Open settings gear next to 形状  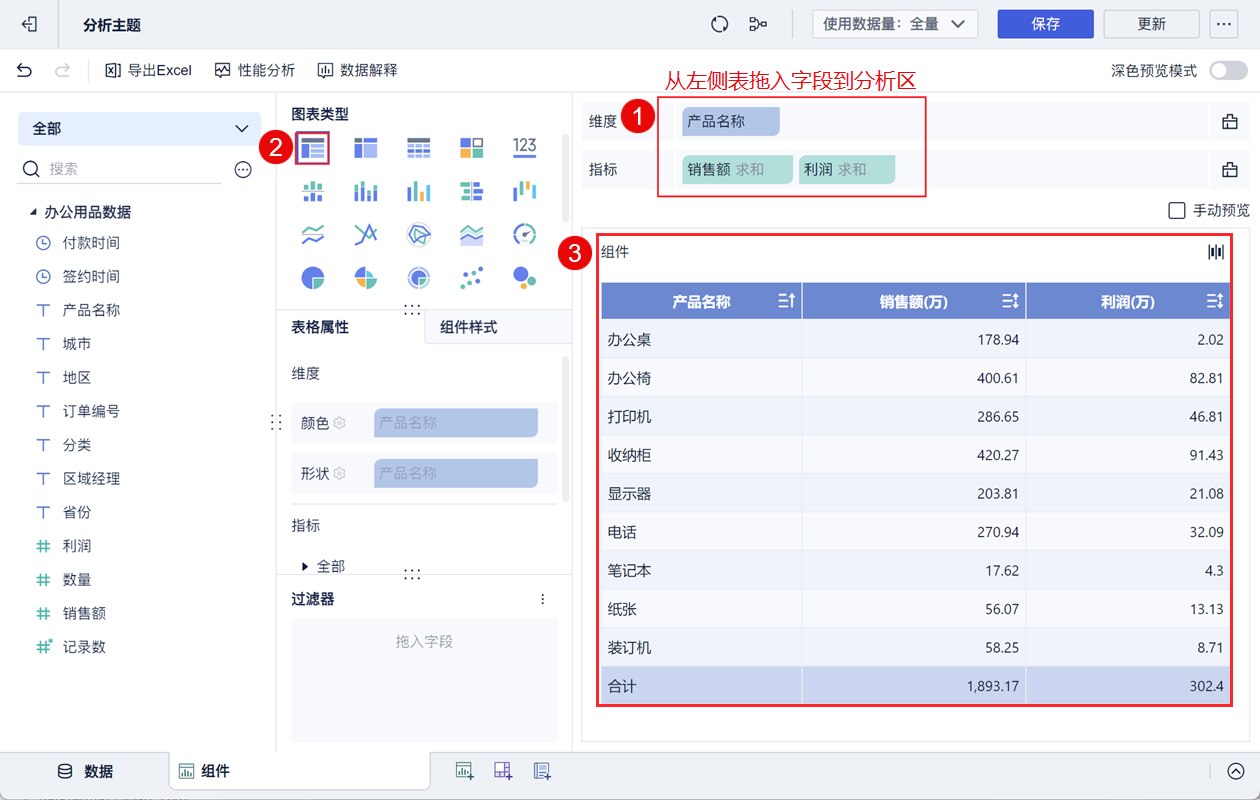pos(339,473)
